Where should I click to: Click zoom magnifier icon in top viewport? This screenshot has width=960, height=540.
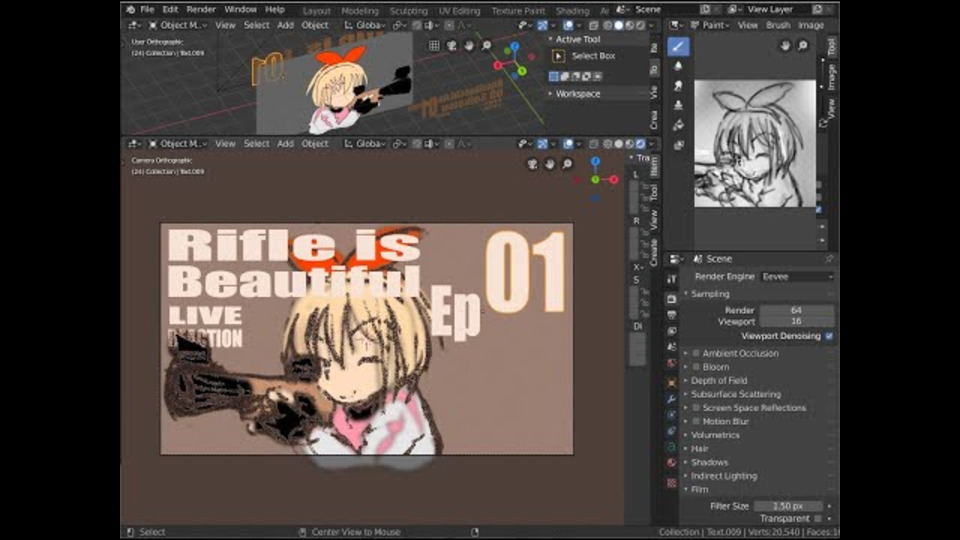click(x=486, y=46)
